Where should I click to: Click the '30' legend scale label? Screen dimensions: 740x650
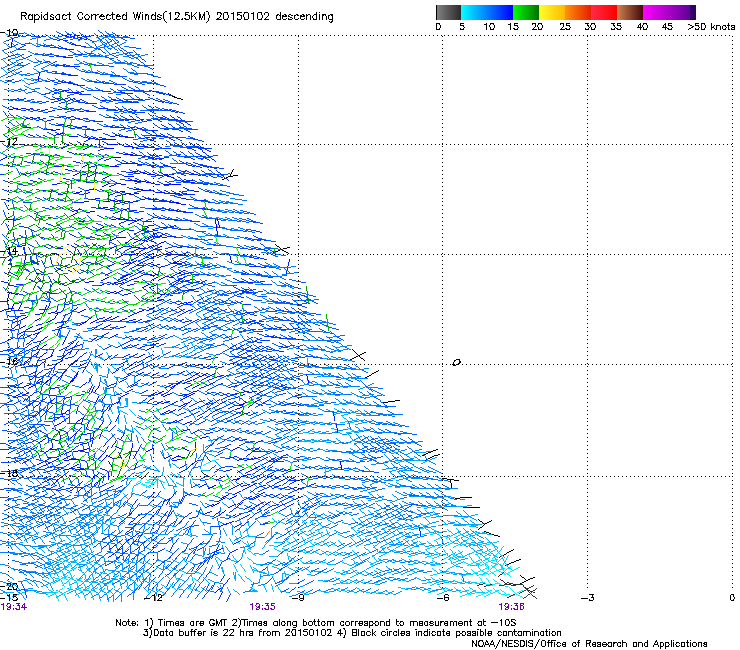pyautogui.click(x=590, y=27)
